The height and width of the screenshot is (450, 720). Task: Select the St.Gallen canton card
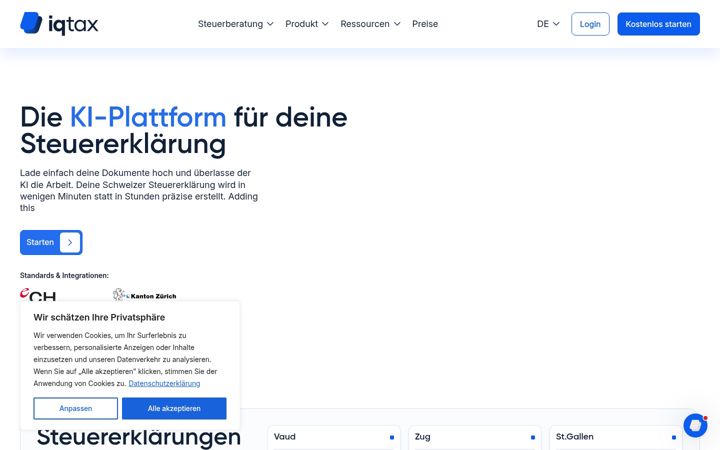click(616, 438)
